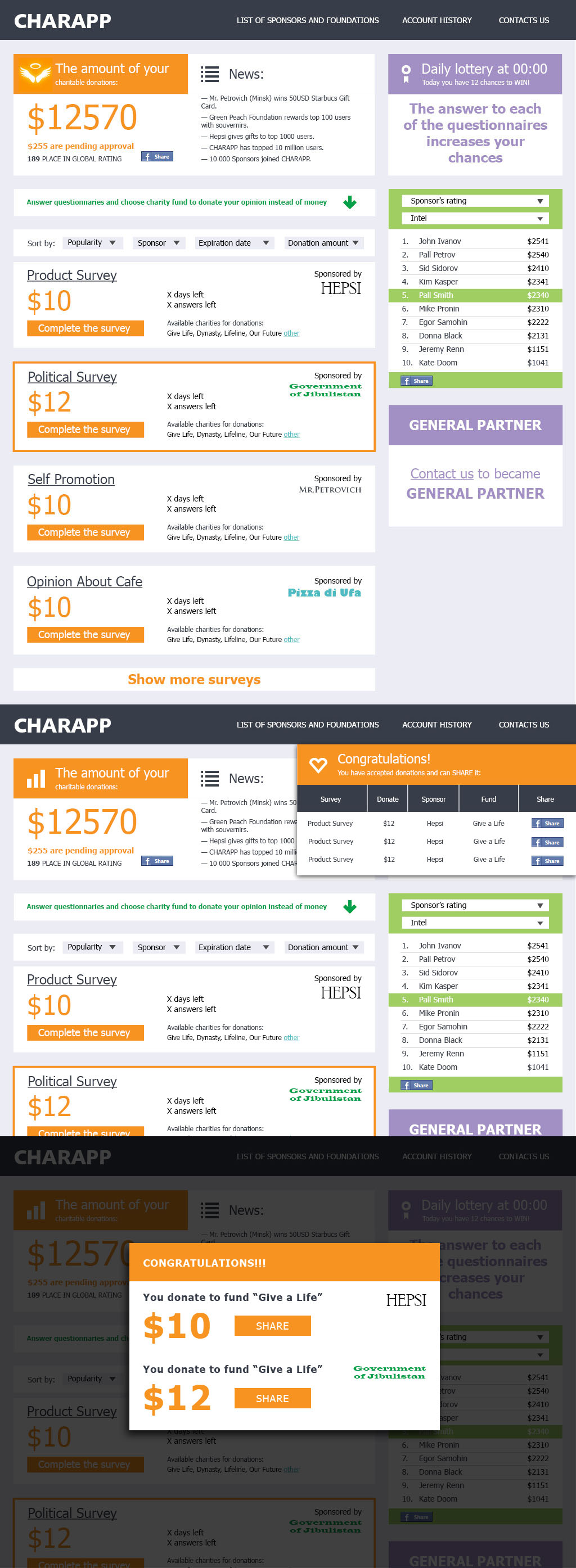Click the HEPSI logo inside the CONGRATULATIONS dialog
Screen dimensions: 576x1568
coord(406,1300)
